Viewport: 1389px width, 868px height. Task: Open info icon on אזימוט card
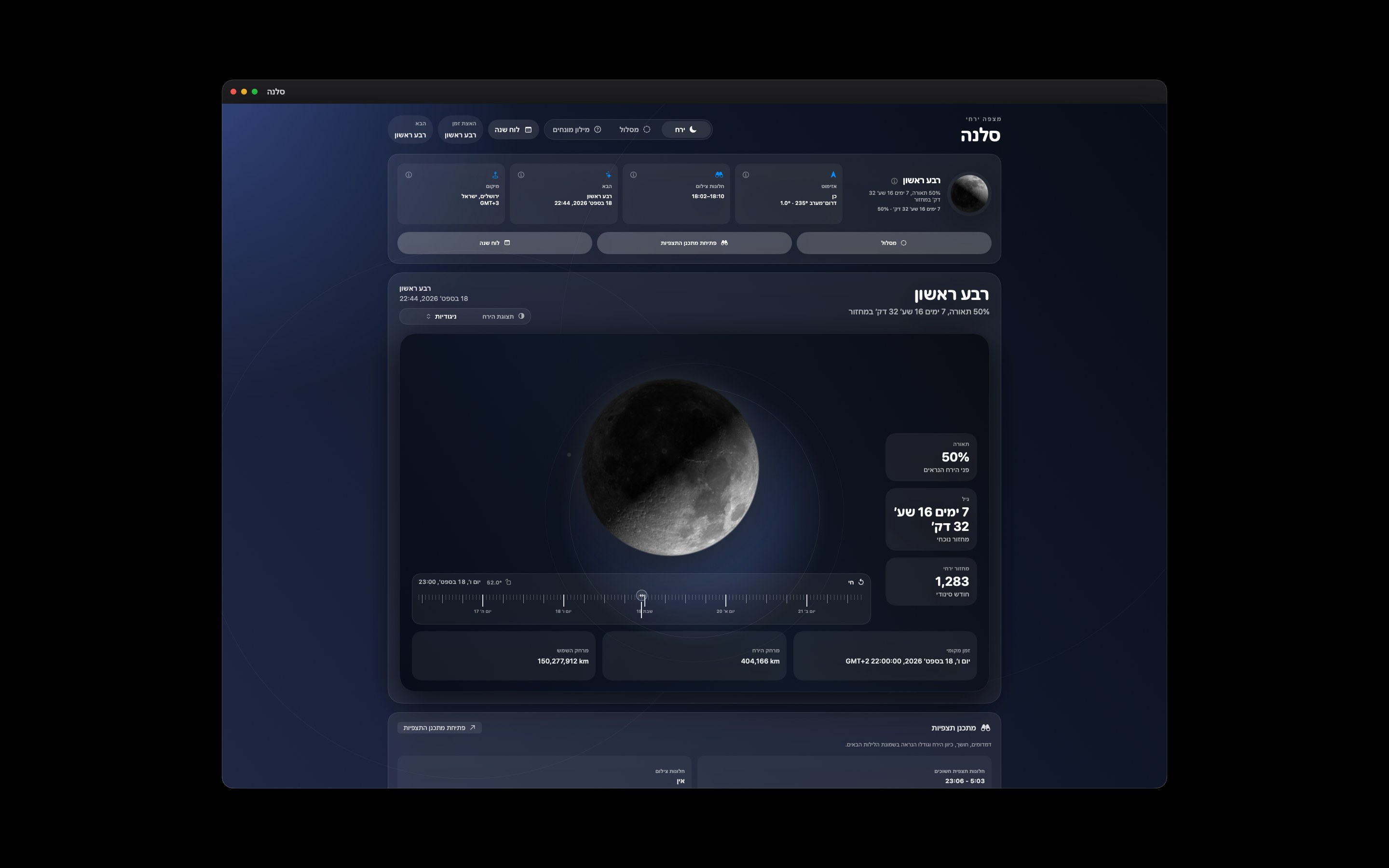[x=746, y=175]
